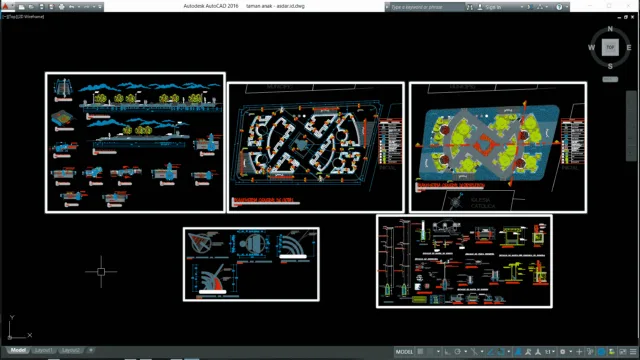This screenshot has width=640, height=360.
Task: Toggle Ortho mode in status bar
Action: 448,352
